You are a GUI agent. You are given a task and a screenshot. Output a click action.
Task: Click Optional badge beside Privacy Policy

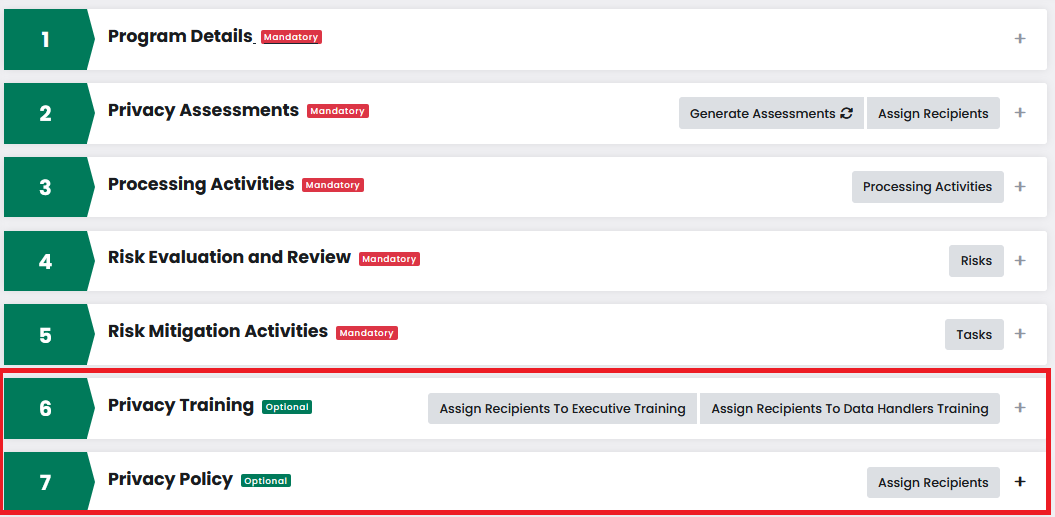[266, 481]
